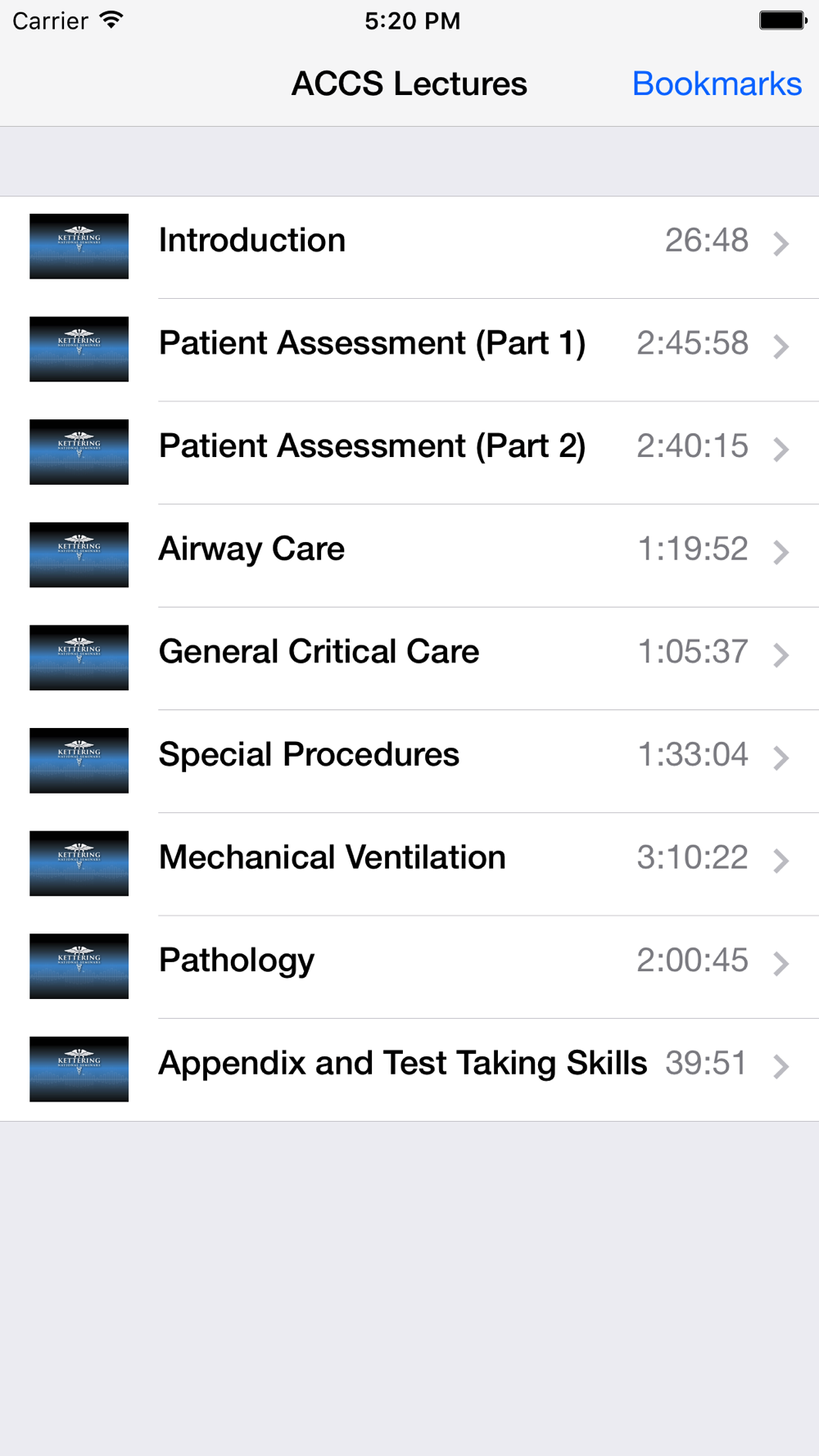
Task: Select the Pathology lecture title
Action: [x=237, y=961]
